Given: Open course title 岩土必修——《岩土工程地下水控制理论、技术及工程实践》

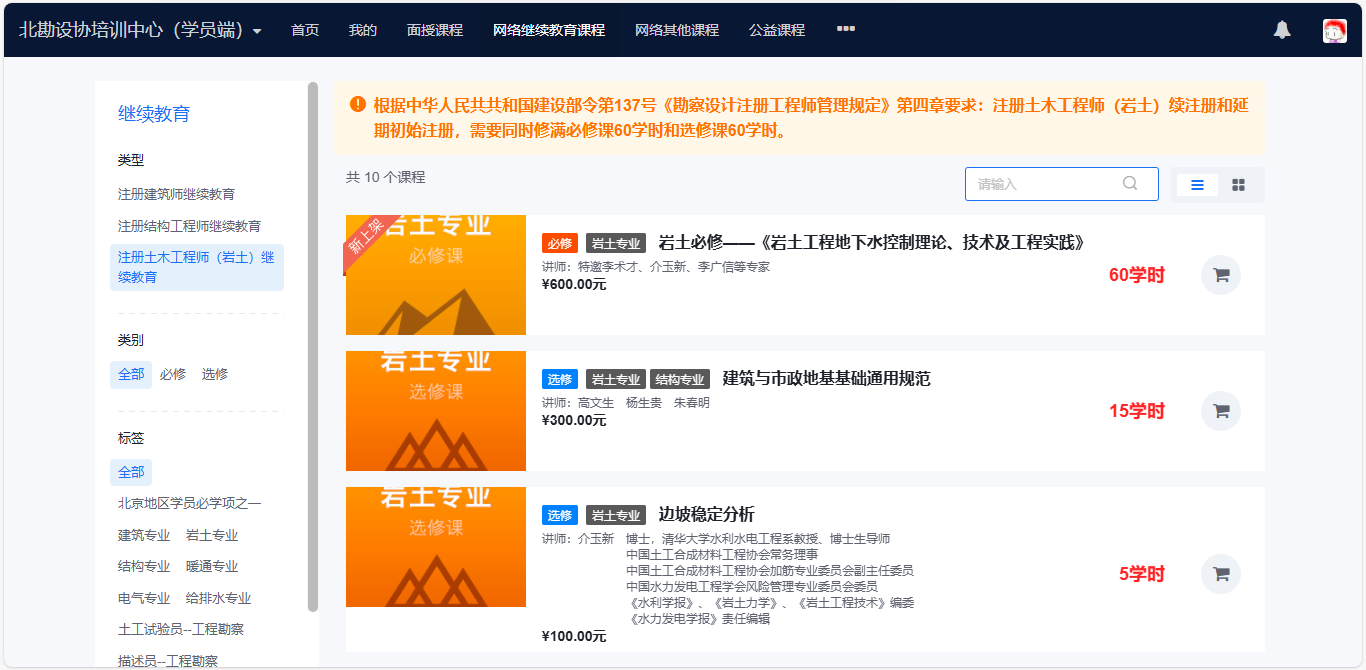Looking at the screenshot, I should coord(871,243).
